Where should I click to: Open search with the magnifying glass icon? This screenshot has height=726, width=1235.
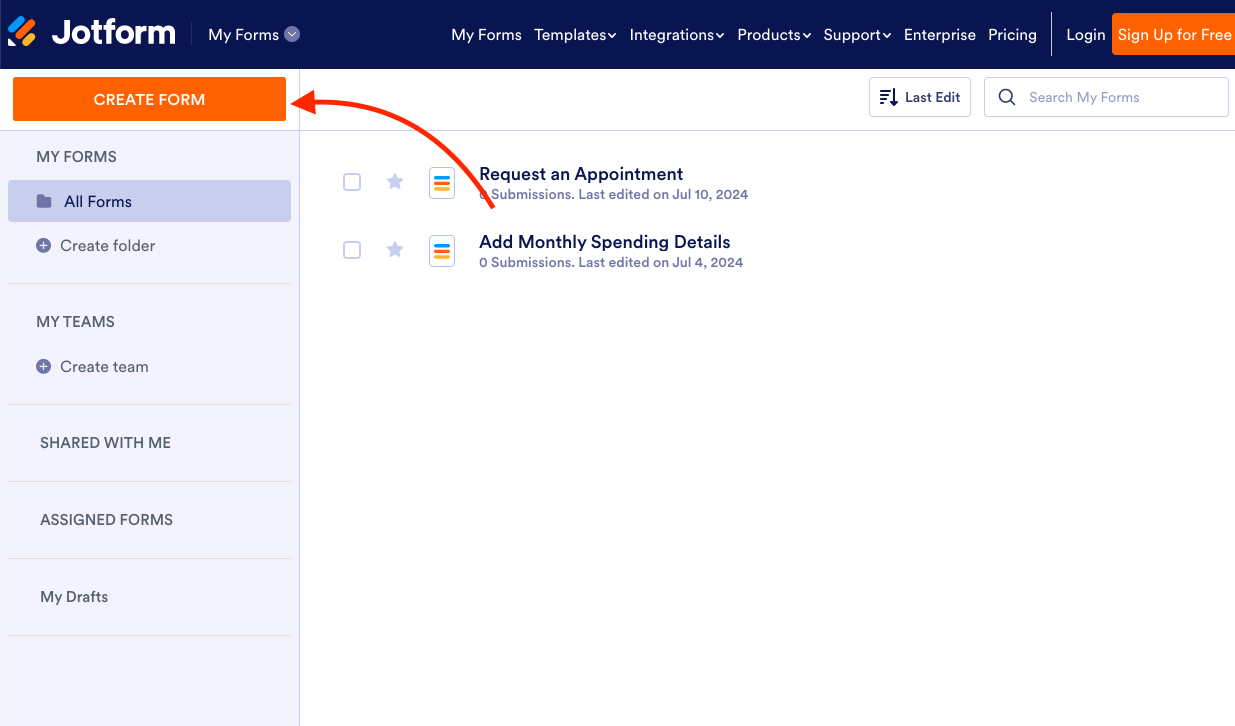tap(1006, 97)
